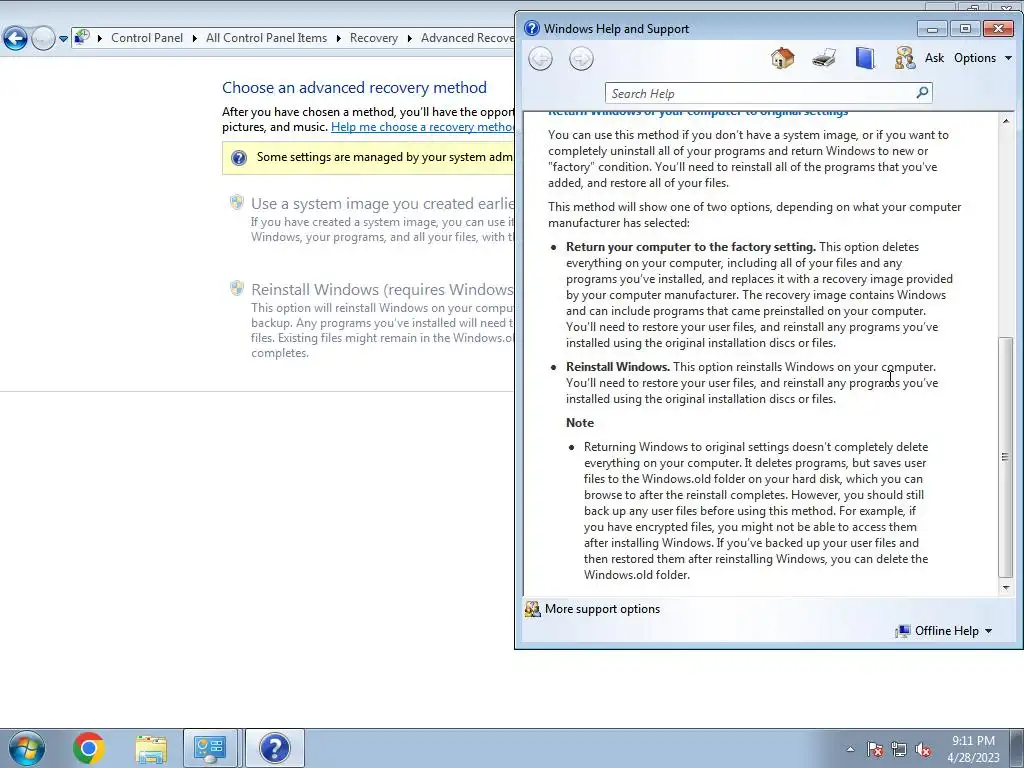Click the Offline Help computer icon
This screenshot has height=768, width=1024.
[x=903, y=631]
